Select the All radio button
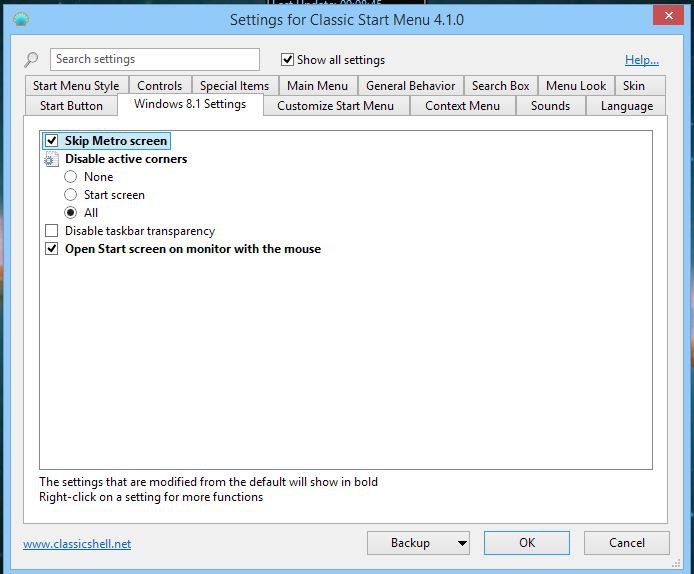This screenshot has width=694, height=574. pos(71,213)
